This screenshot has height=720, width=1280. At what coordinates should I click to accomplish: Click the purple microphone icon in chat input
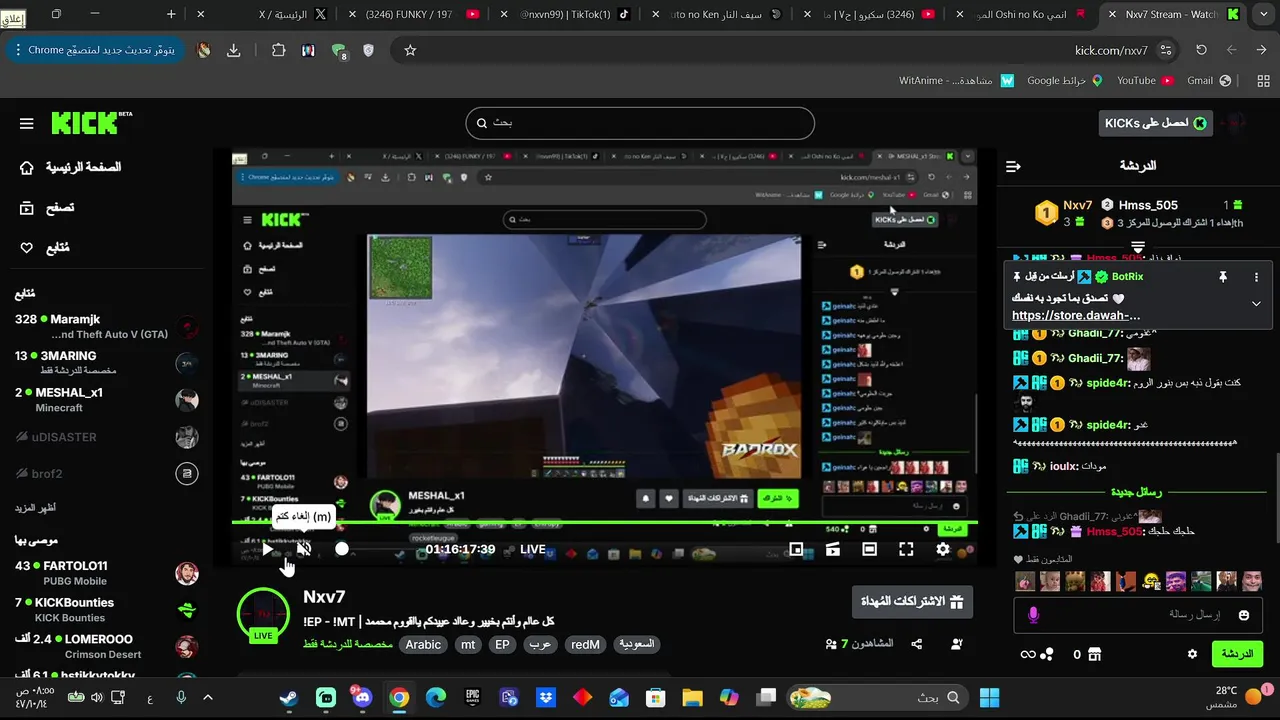1033,615
